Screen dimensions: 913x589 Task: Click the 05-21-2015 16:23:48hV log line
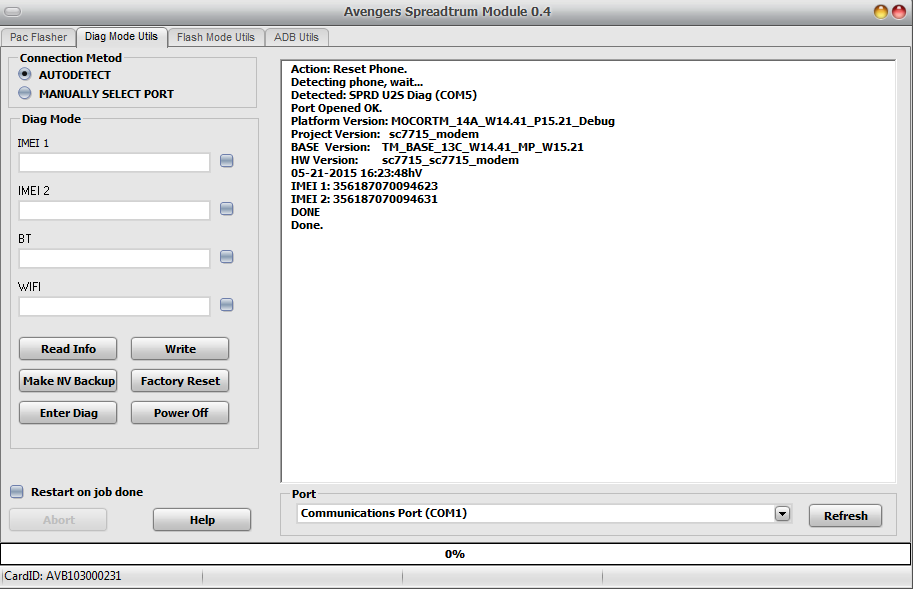pyautogui.click(x=356, y=173)
